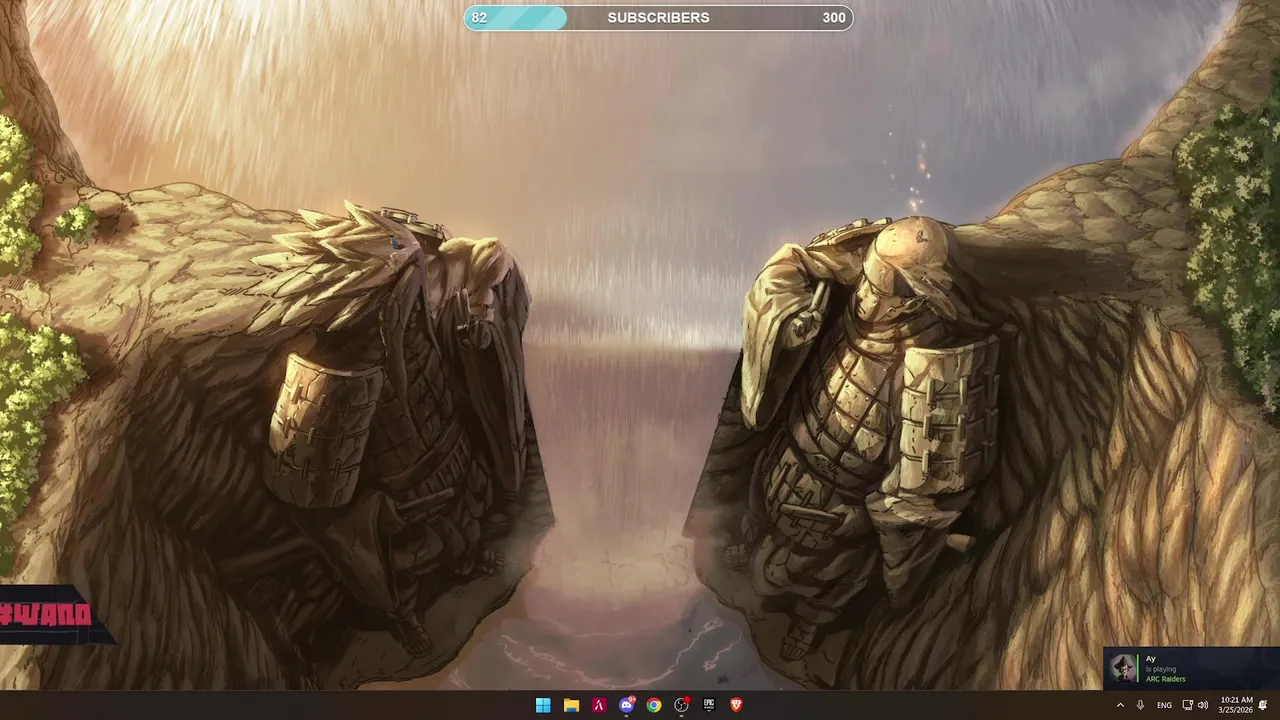Open the ENG language switcher
Viewport: 1280px width, 720px height.
1164,705
